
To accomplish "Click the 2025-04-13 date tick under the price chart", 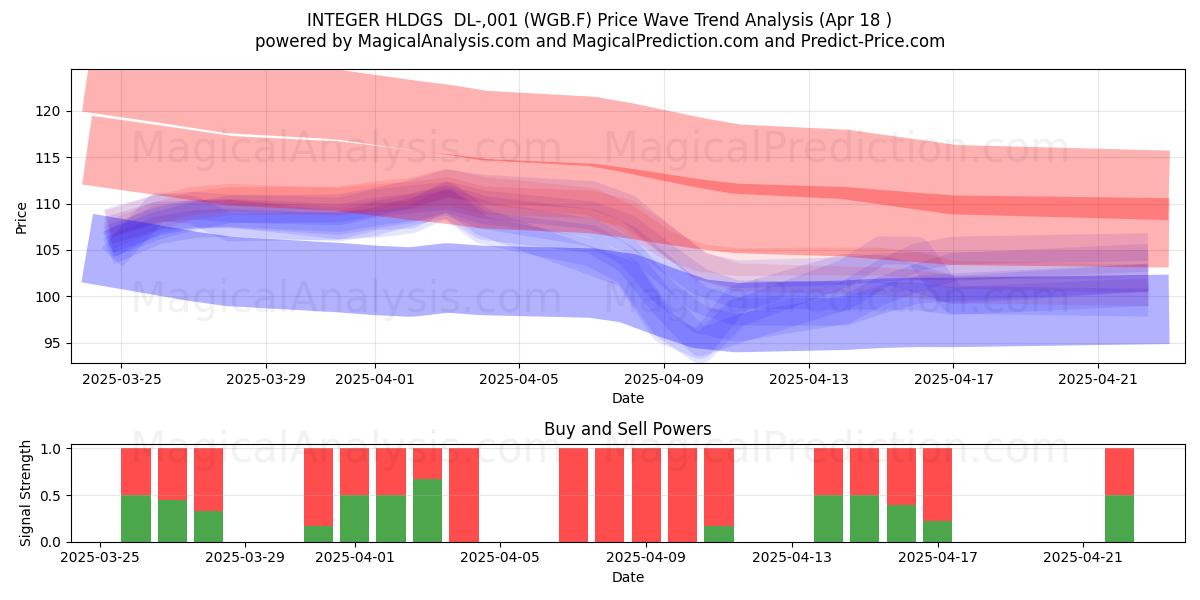I will coord(809,379).
